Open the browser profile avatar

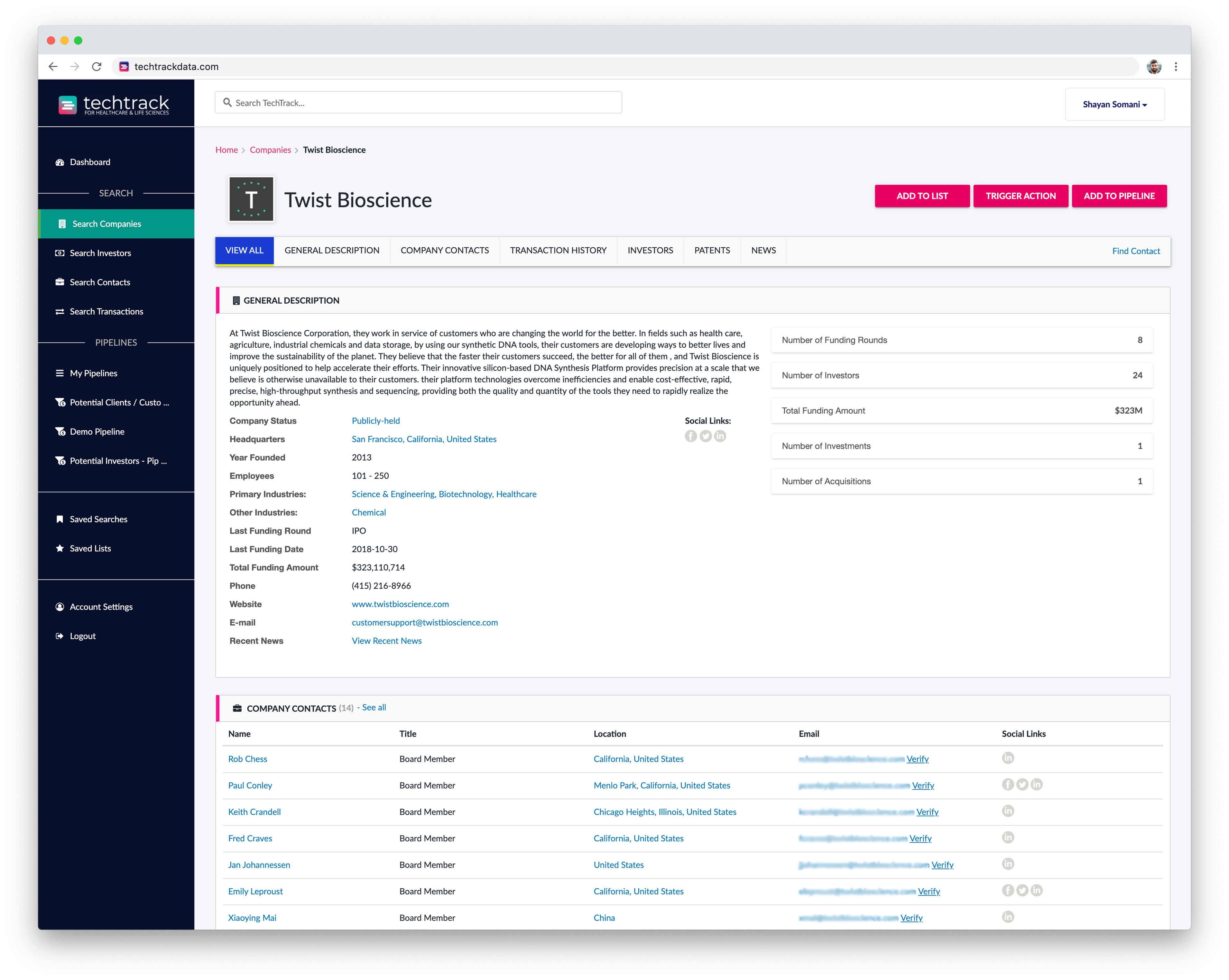(x=1154, y=67)
